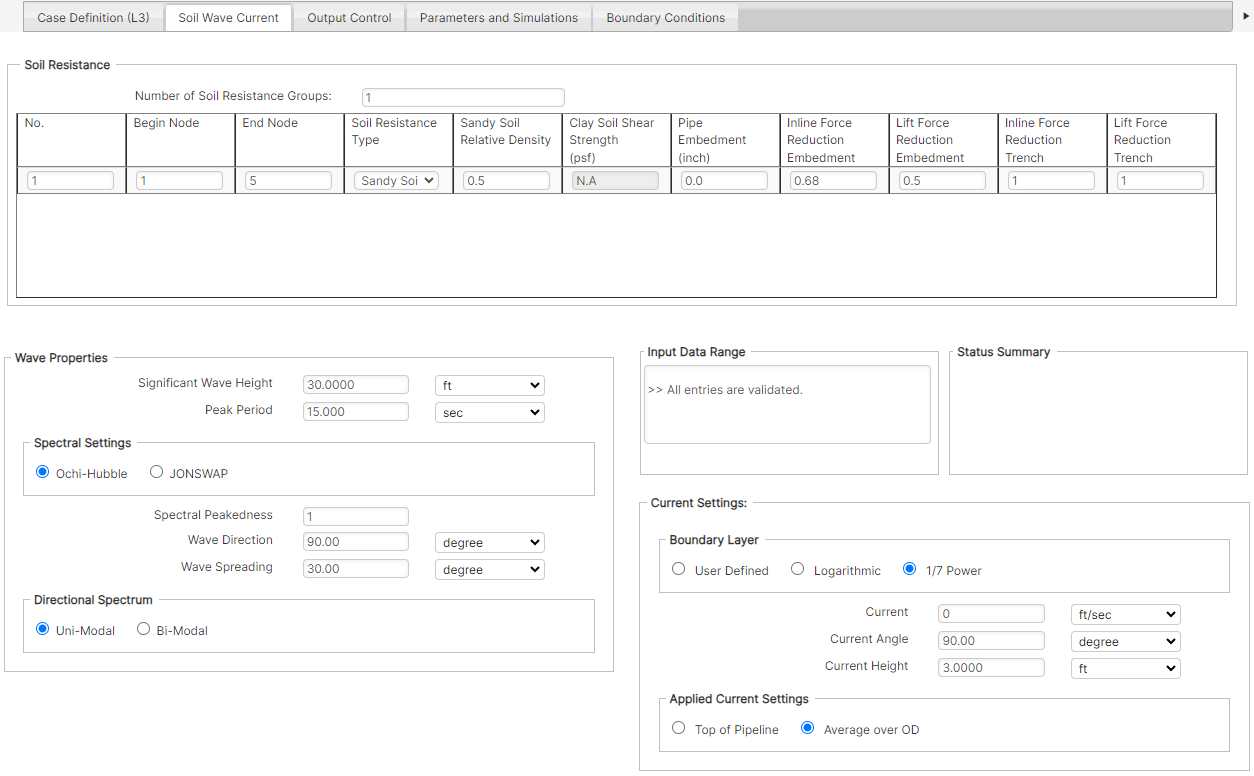Screen dimensions: 1254x776
Task: Click the Current Angle value field
Action: click(x=990, y=640)
